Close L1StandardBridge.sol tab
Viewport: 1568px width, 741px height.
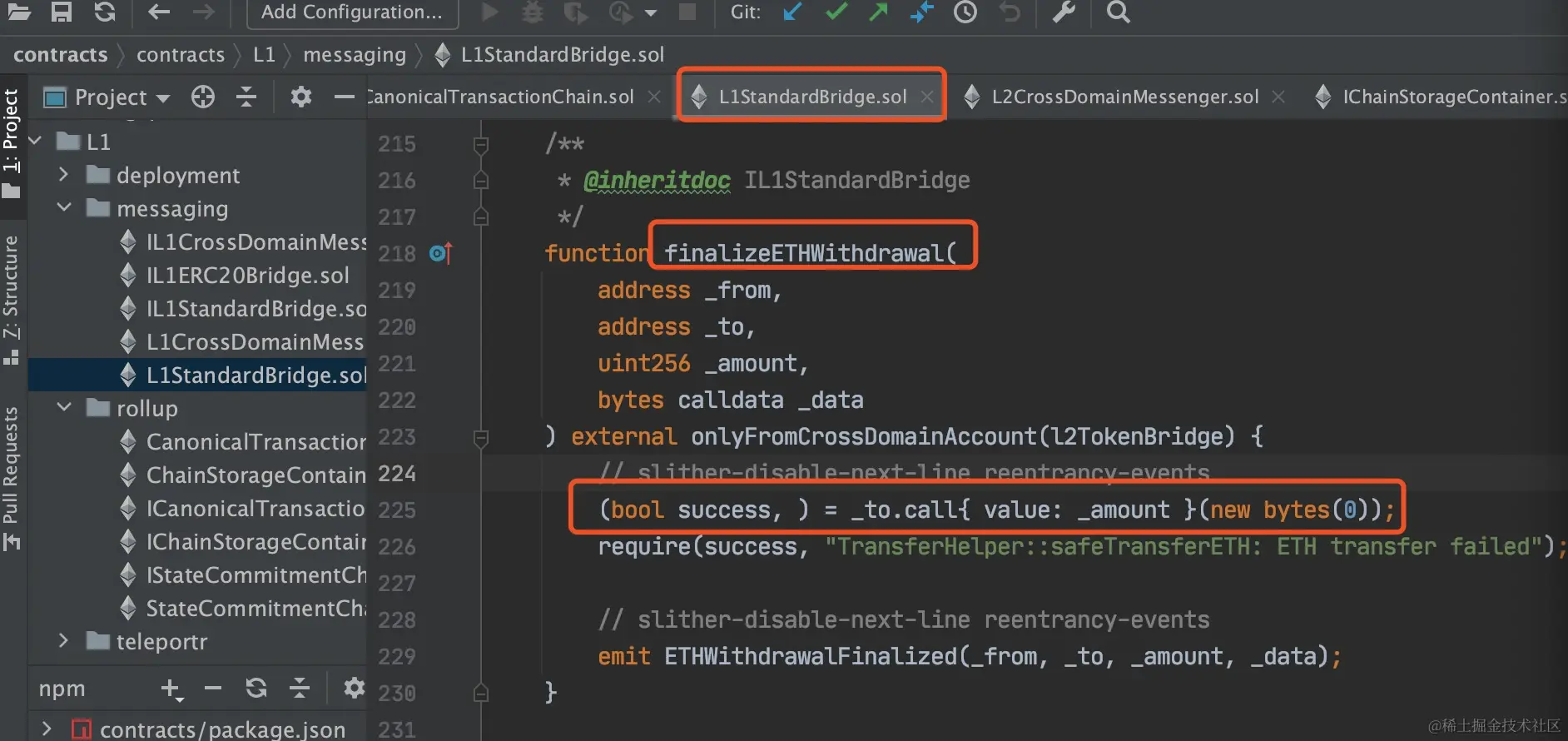[x=926, y=97]
